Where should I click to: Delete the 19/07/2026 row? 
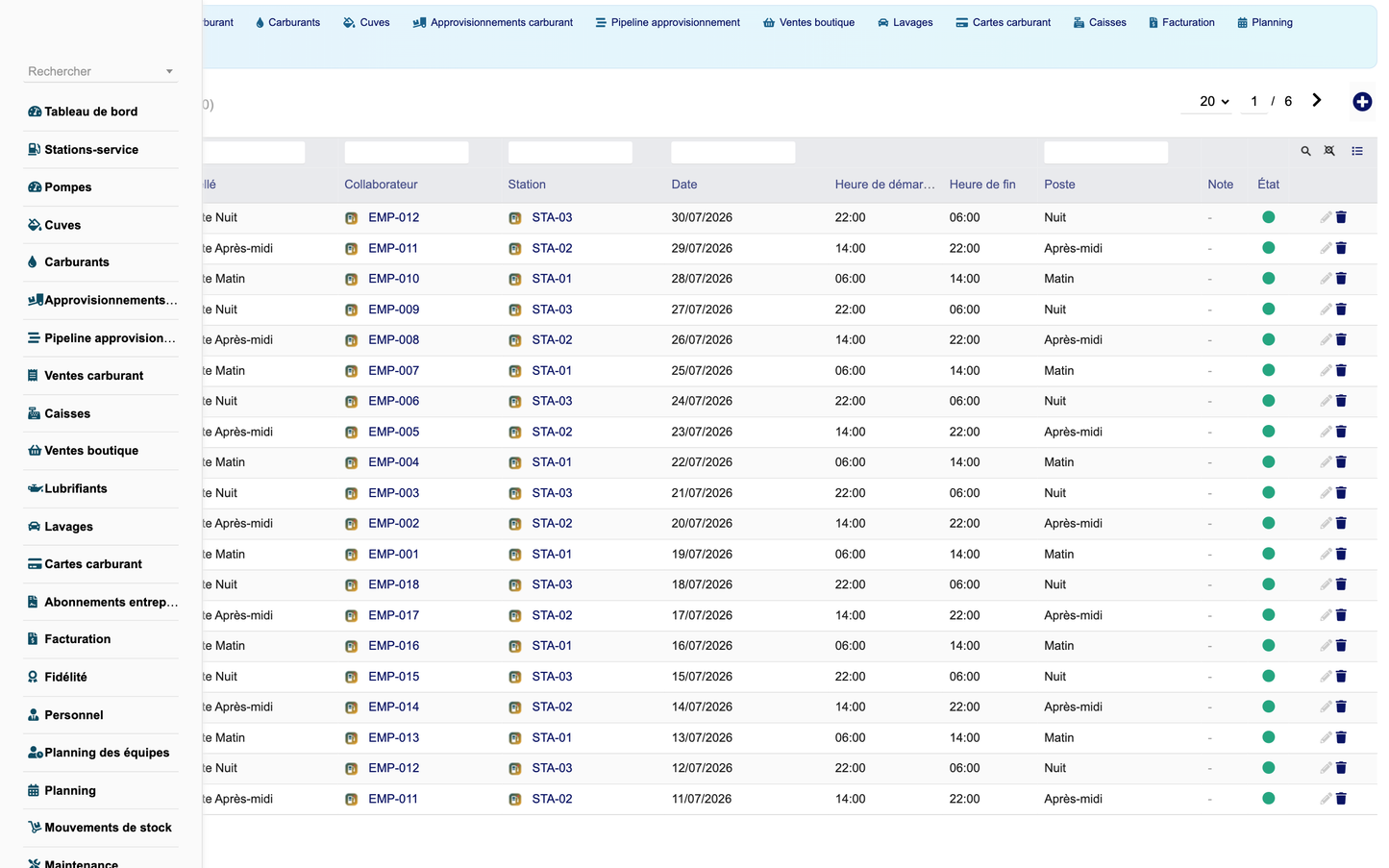click(1341, 554)
